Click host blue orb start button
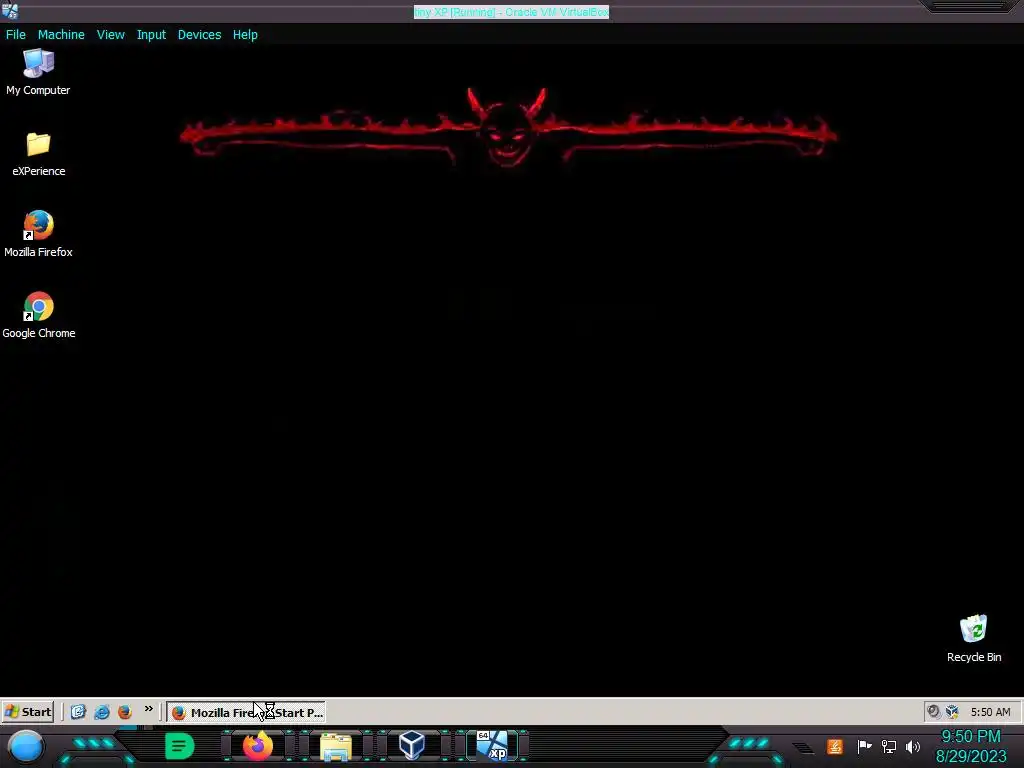This screenshot has width=1024, height=768. coord(26,746)
